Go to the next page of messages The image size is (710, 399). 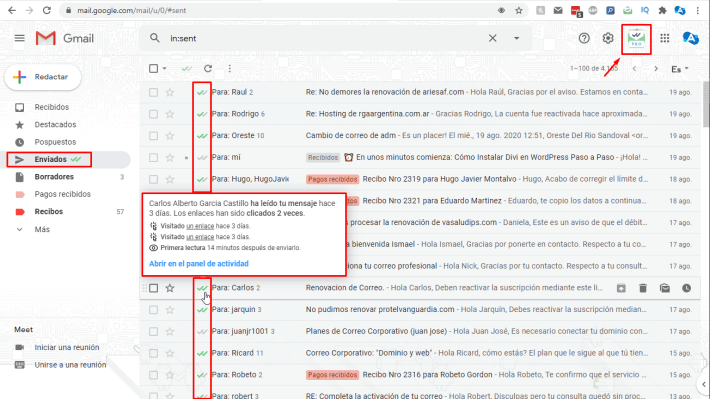(x=656, y=69)
